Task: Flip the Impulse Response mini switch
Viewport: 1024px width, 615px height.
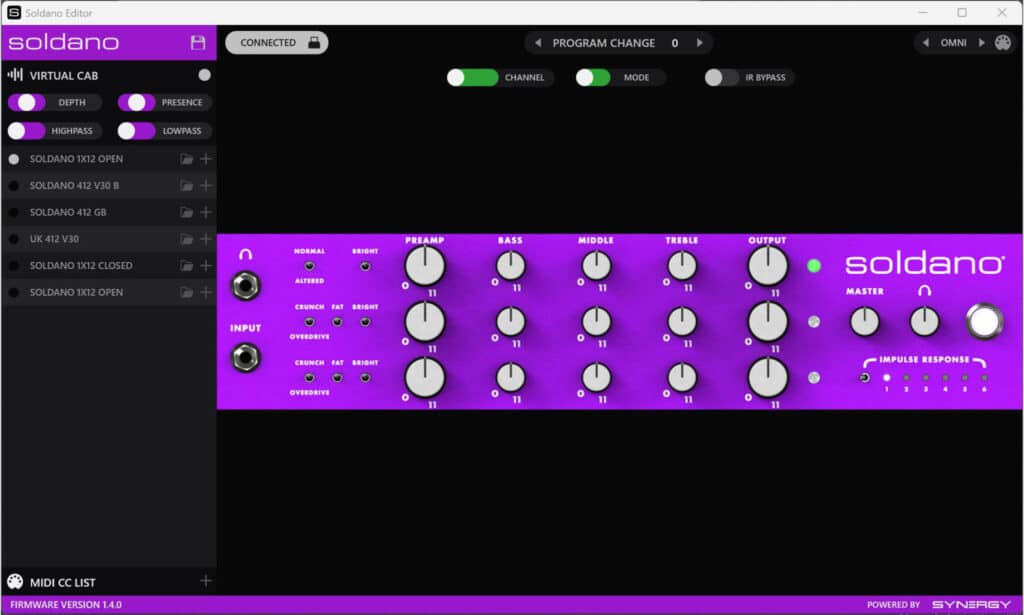Action: [x=865, y=378]
